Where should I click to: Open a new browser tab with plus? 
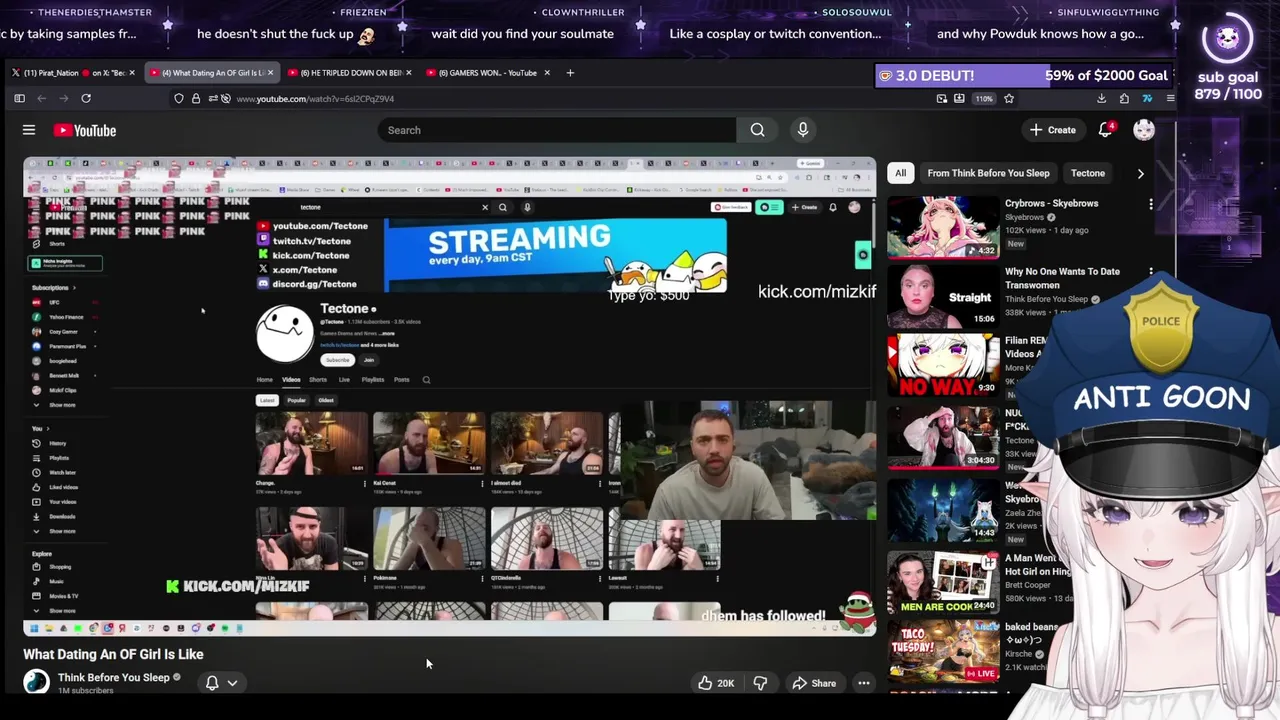click(570, 72)
